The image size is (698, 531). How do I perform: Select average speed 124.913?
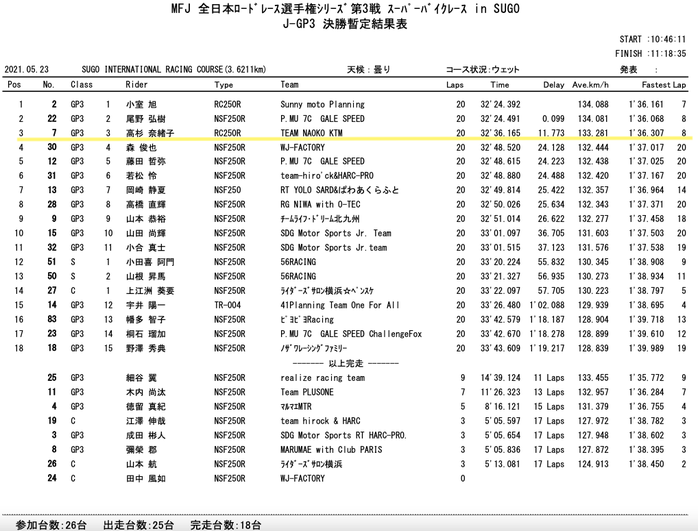[593, 464]
